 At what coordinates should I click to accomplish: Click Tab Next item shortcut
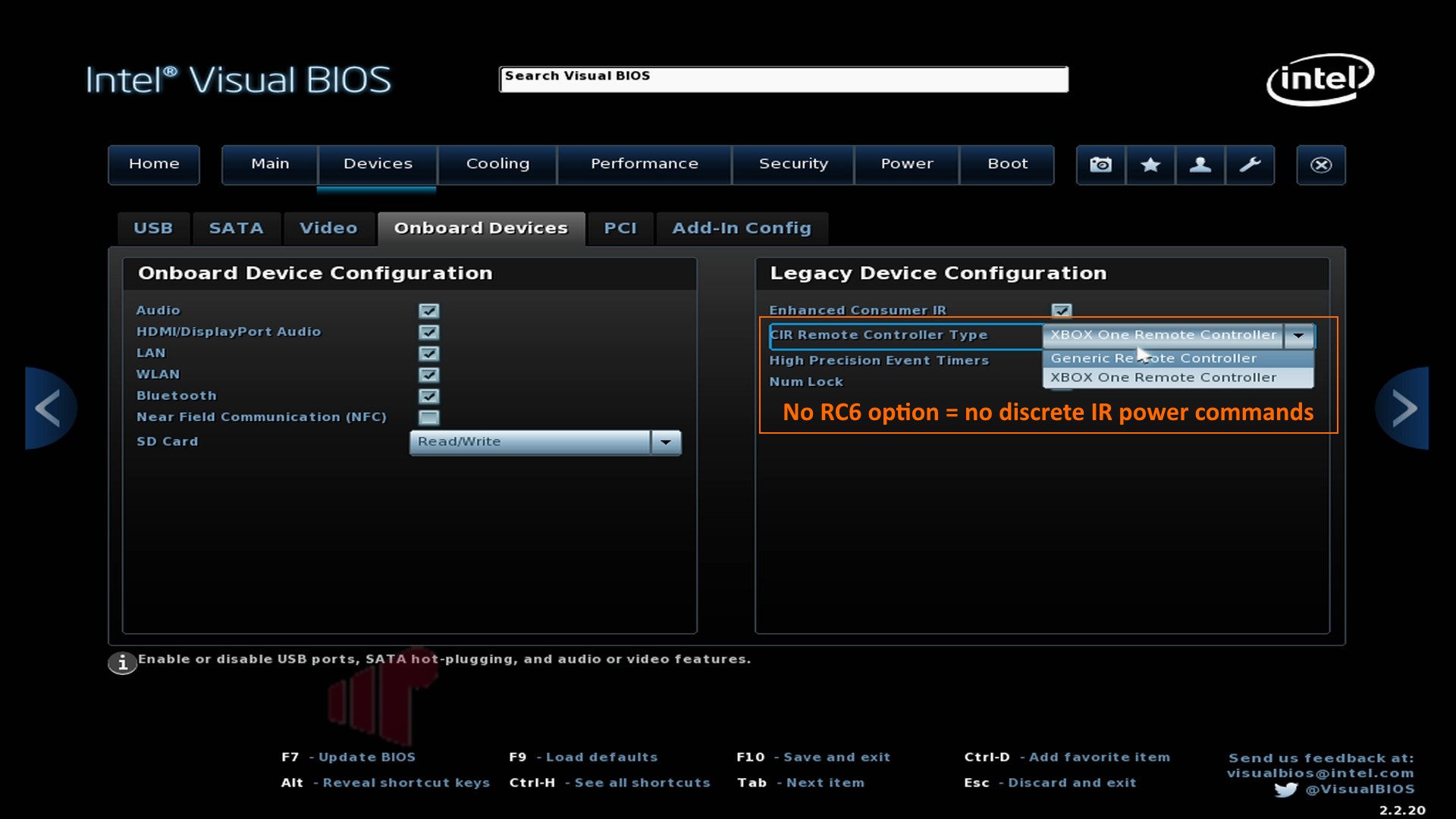[x=800, y=783]
